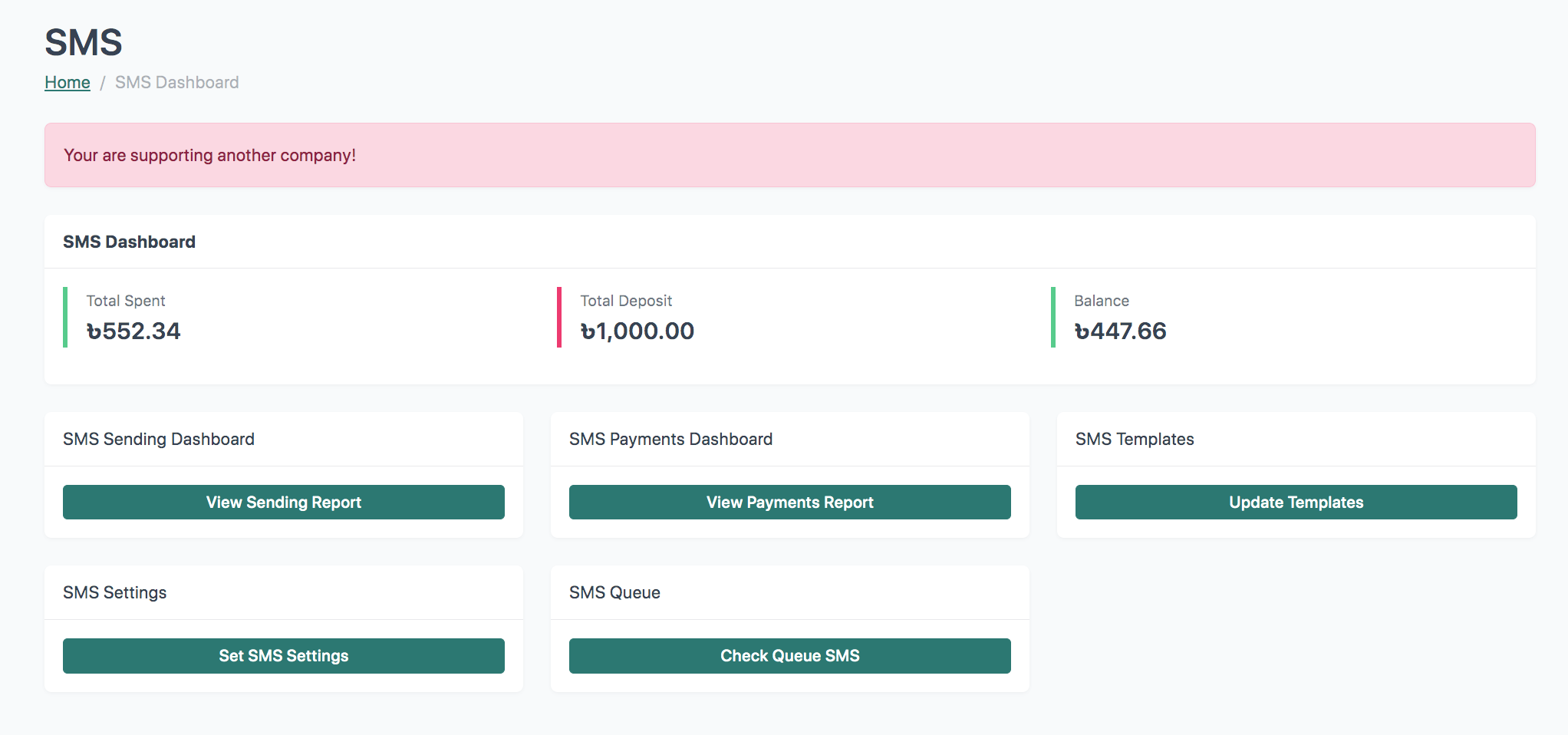Select the SMS Dashboard breadcrumb text
Viewport: 1568px width, 735px height.
176,82
